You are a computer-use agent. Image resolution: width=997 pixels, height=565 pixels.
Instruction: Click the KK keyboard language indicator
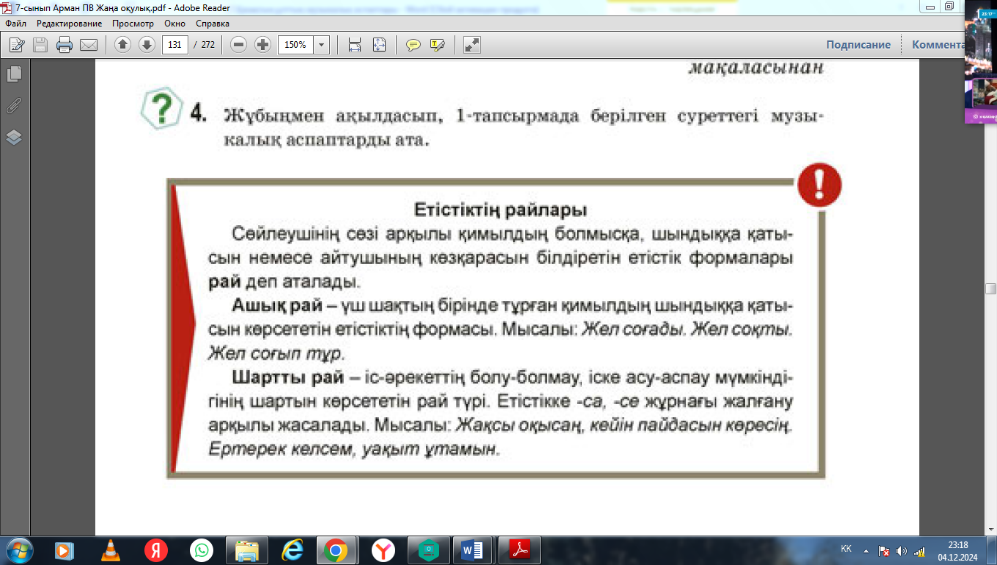(x=846, y=549)
